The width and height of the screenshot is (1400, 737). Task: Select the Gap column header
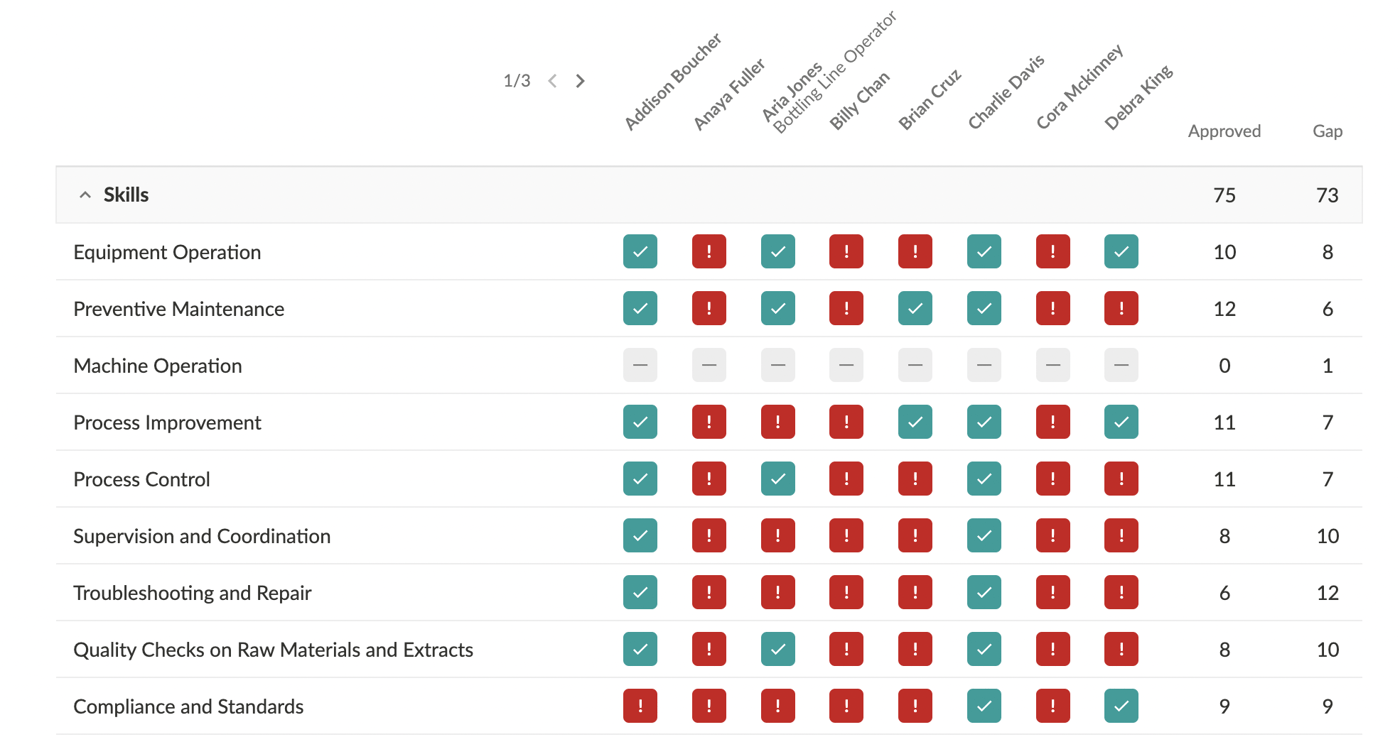tap(1327, 131)
